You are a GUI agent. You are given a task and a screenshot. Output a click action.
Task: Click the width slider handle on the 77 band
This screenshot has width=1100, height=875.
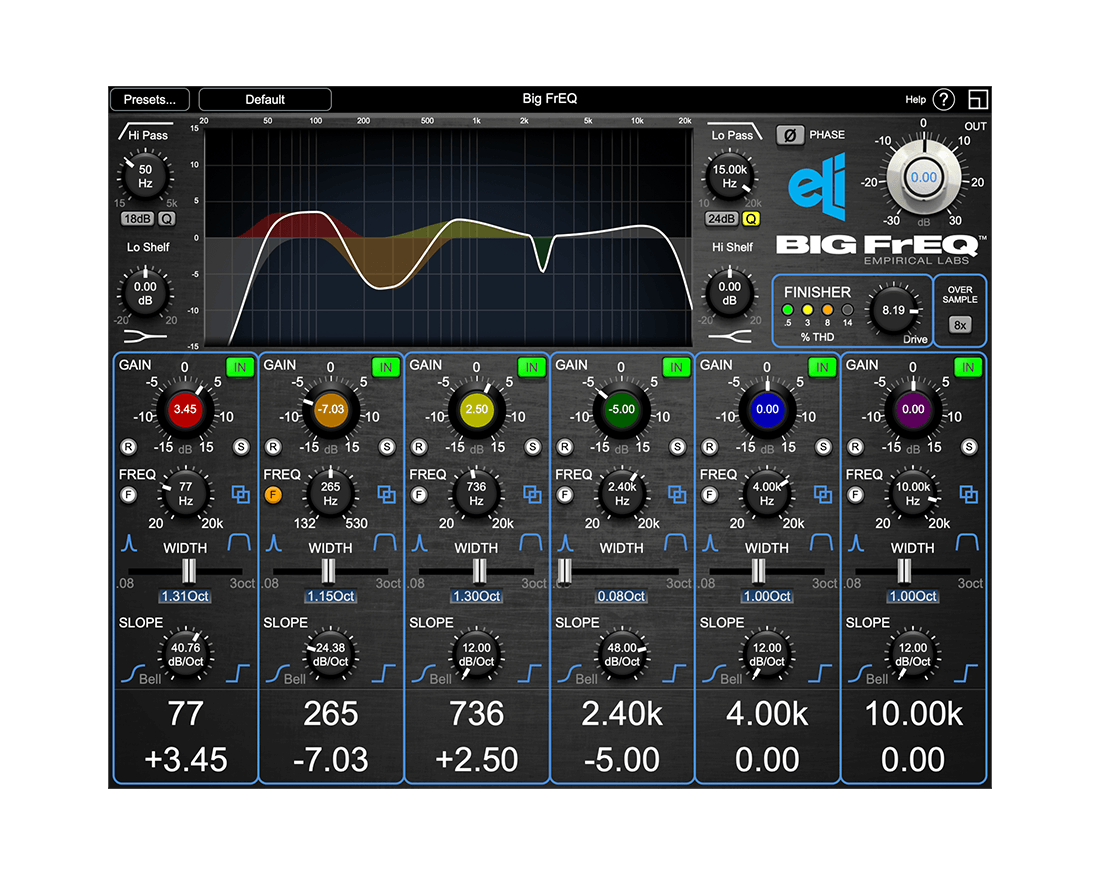pos(189,571)
